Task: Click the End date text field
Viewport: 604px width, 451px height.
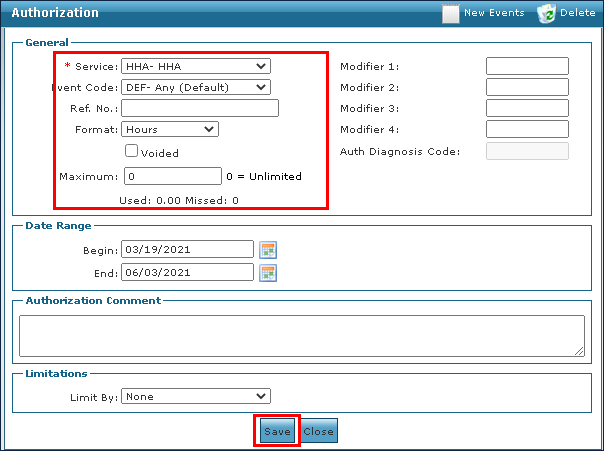Action: click(x=187, y=272)
